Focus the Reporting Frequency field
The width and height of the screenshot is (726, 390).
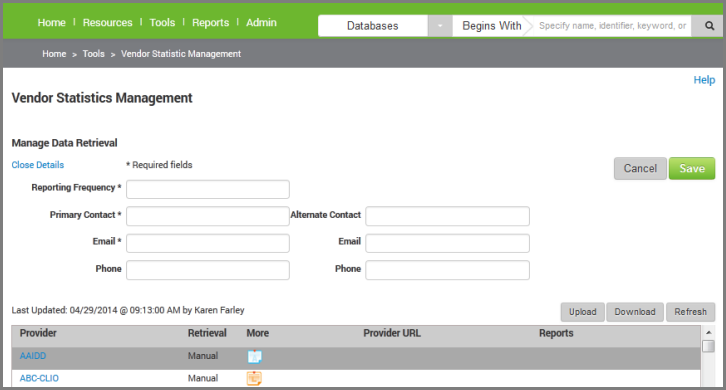pyautogui.click(x=208, y=189)
